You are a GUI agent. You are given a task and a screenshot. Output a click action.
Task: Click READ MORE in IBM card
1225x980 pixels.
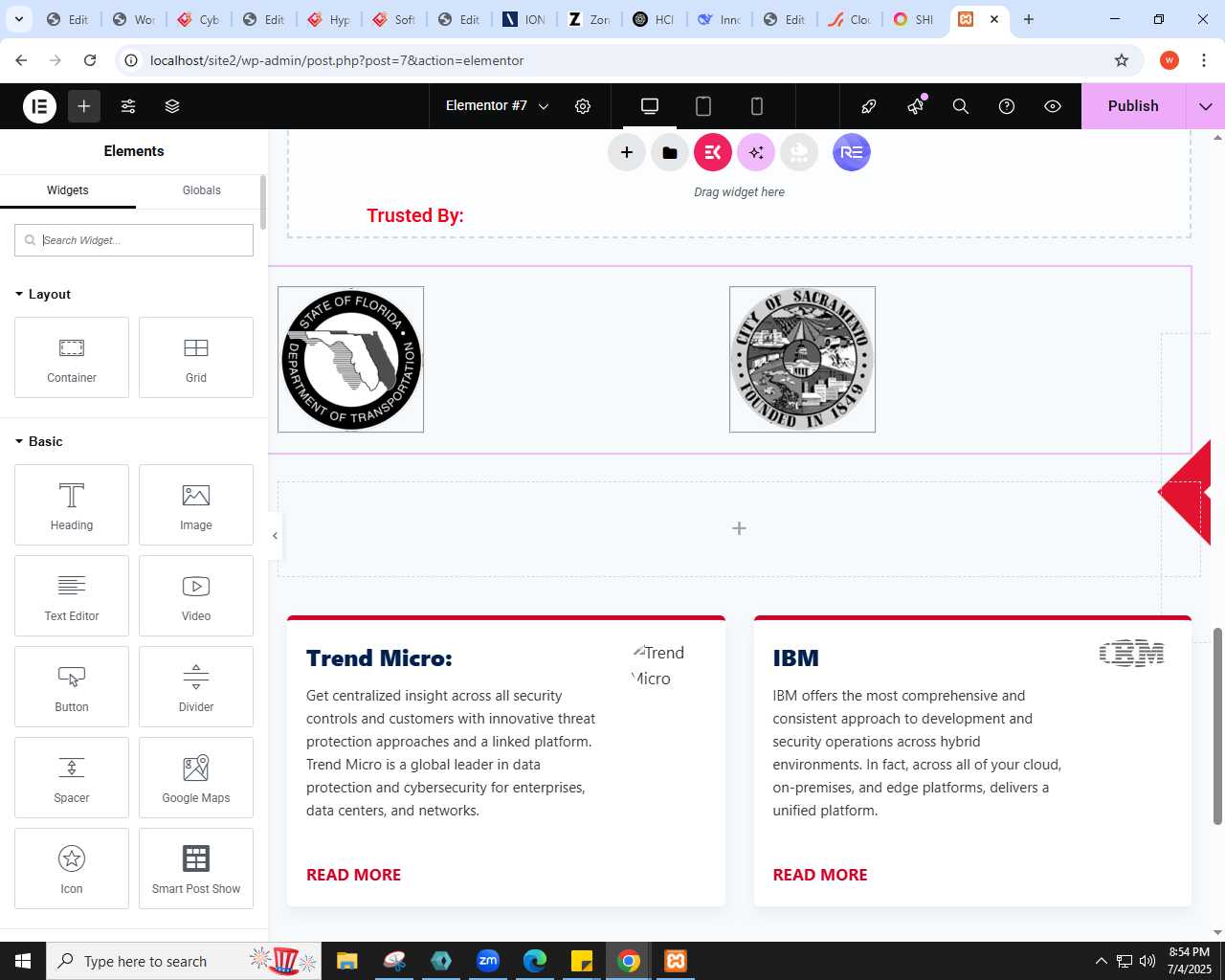(x=820, y=875)
